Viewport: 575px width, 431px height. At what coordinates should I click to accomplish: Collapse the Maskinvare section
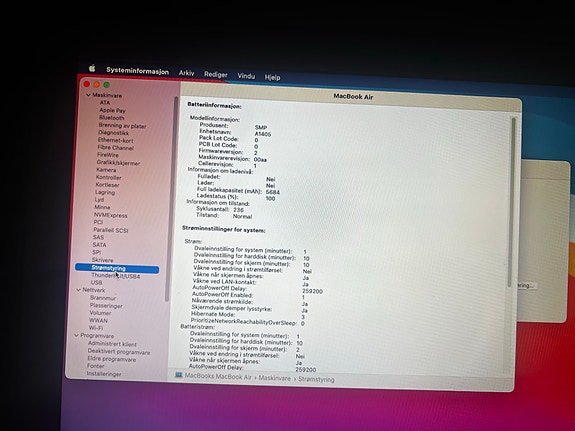click(88, 95)
